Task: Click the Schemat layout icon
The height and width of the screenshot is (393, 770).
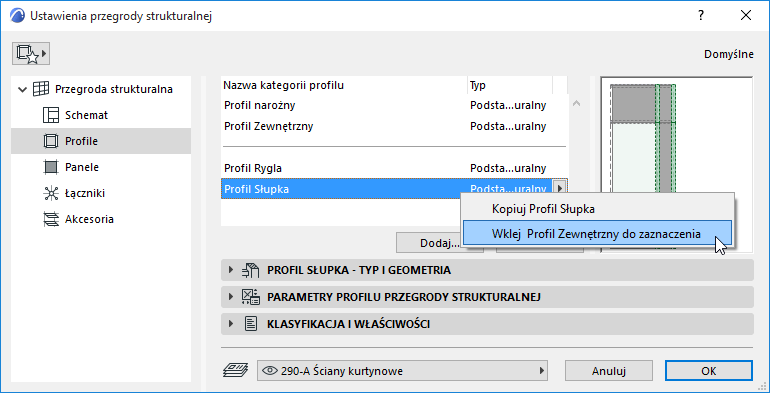Action: click(51, 115)
